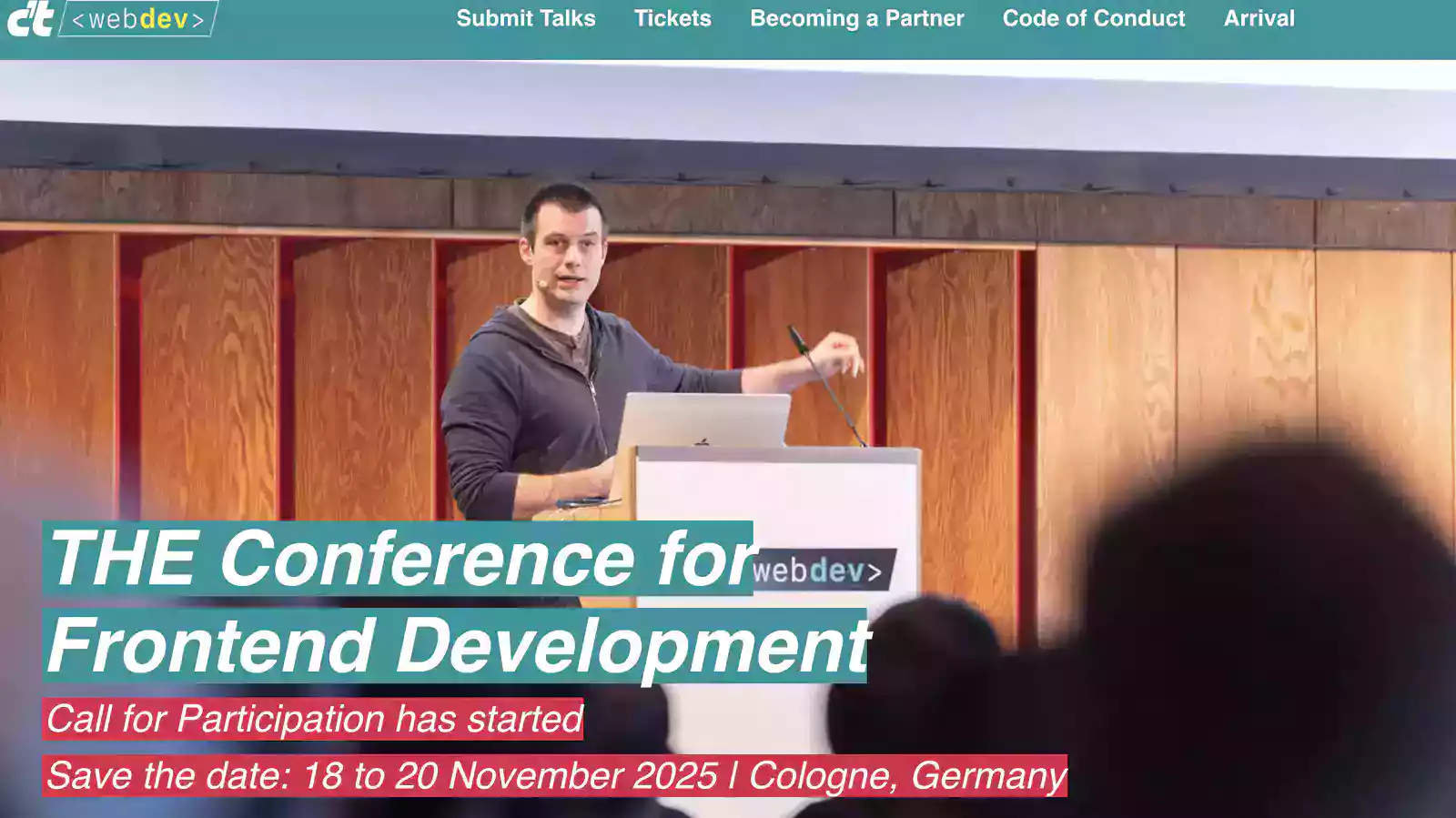1456x818 pixels.
Task: Open the Submit Talks page
Action: 525,18
